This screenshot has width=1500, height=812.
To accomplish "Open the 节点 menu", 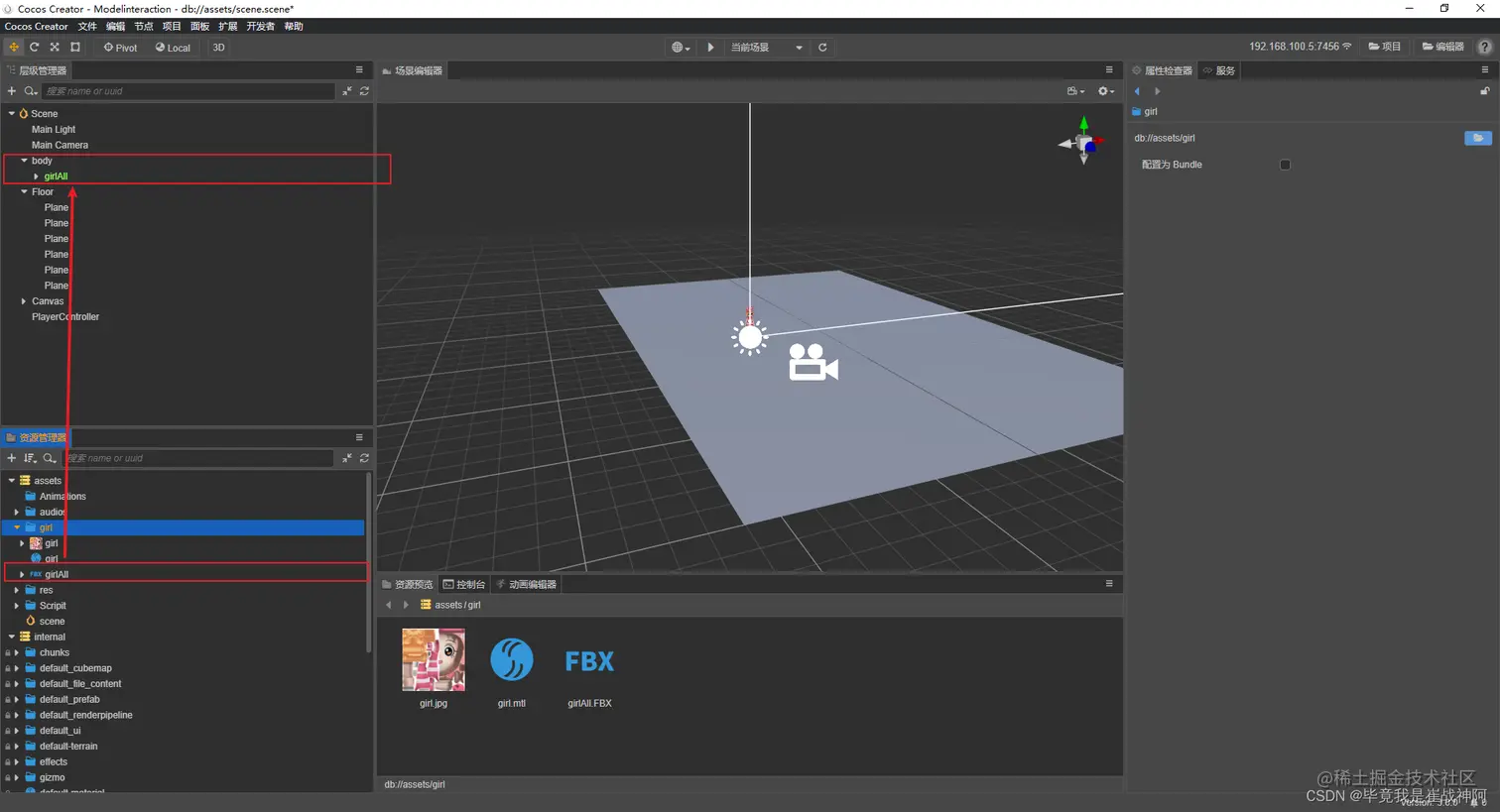I will 144,26.
